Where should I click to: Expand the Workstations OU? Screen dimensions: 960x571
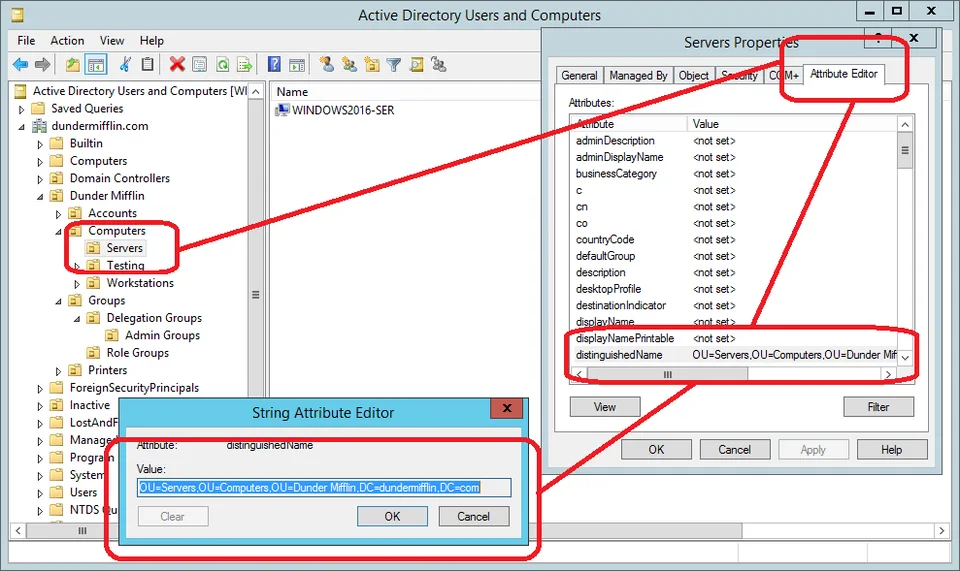point(77,284)
